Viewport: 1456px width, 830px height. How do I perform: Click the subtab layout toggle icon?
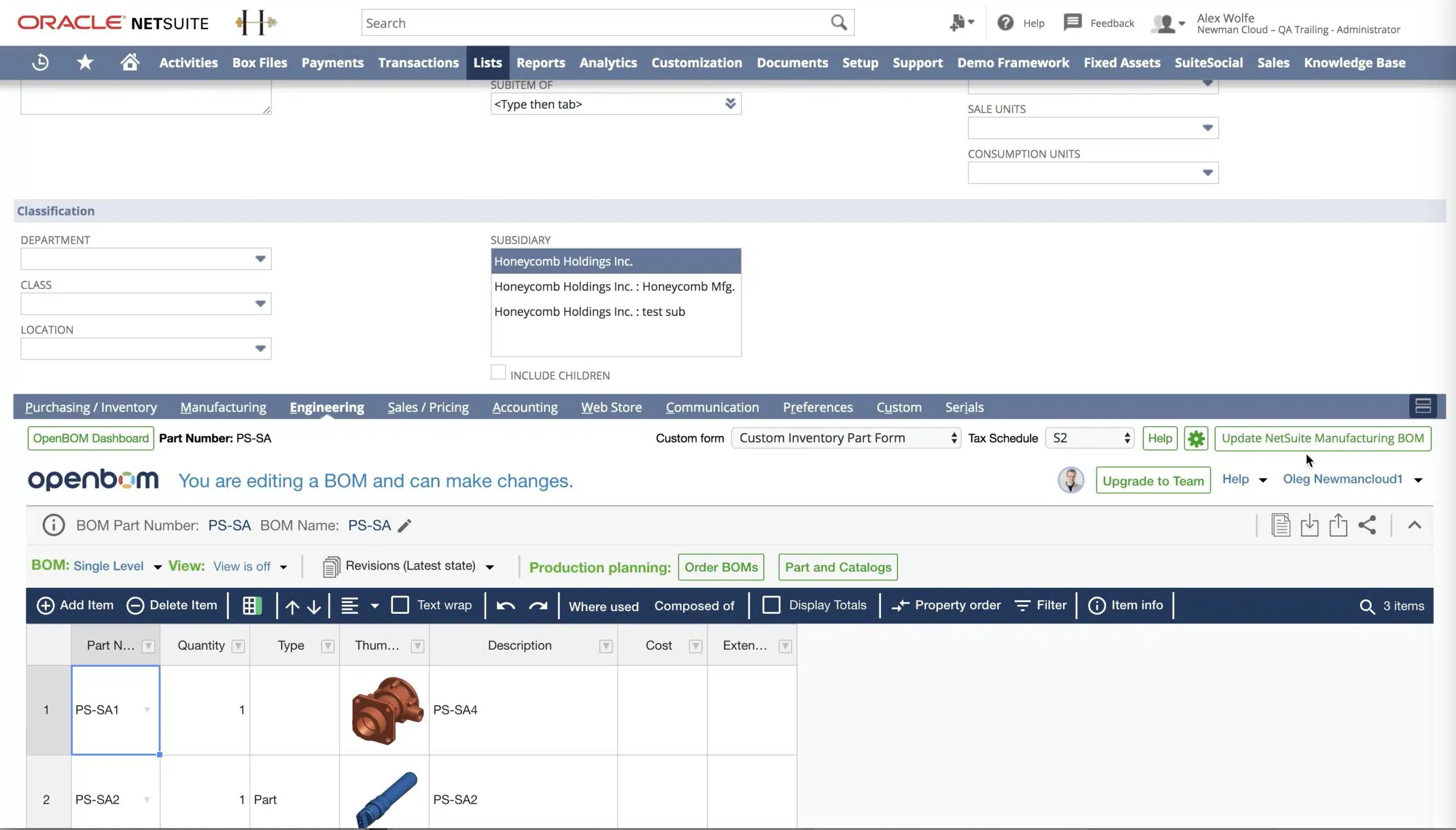tap(1423, 406)
